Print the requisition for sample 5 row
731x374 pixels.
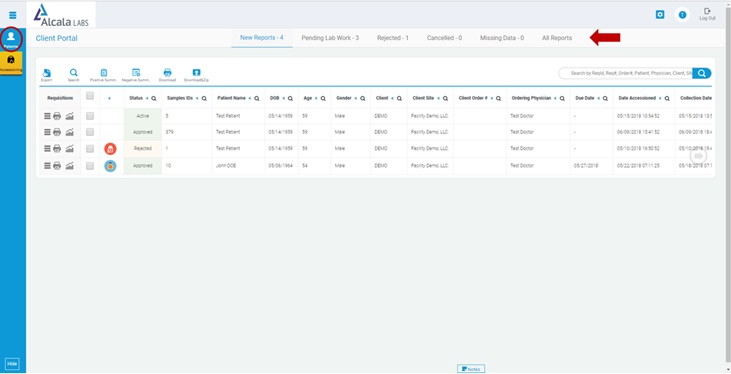(x=57, y=116)
